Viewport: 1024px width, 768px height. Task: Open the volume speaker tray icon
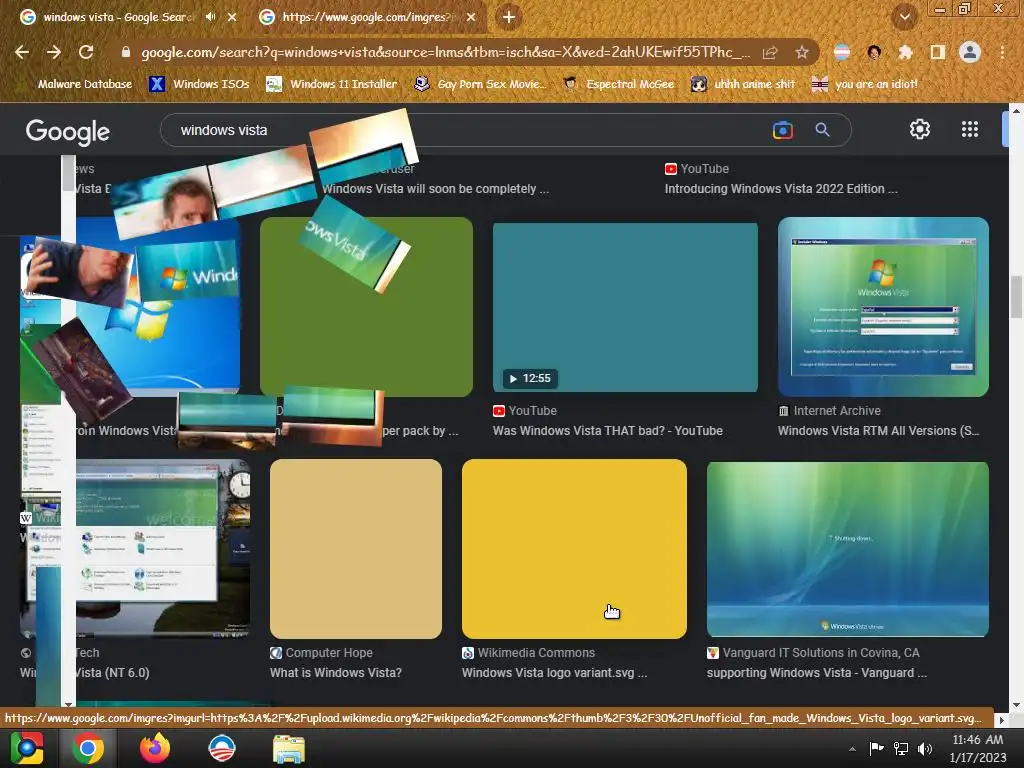[925, 748]
